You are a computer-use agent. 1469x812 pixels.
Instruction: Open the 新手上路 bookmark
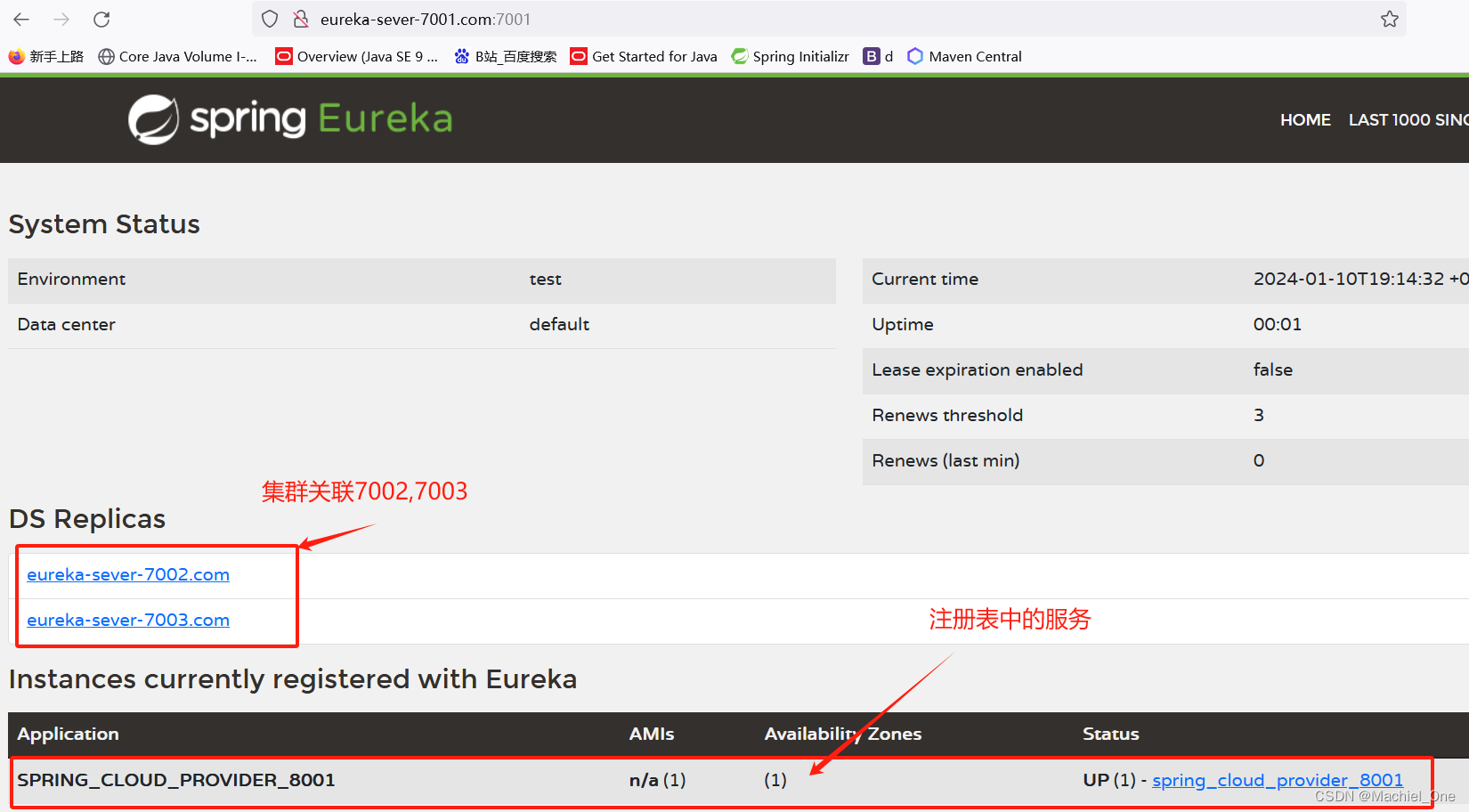(x=46, y=56)
